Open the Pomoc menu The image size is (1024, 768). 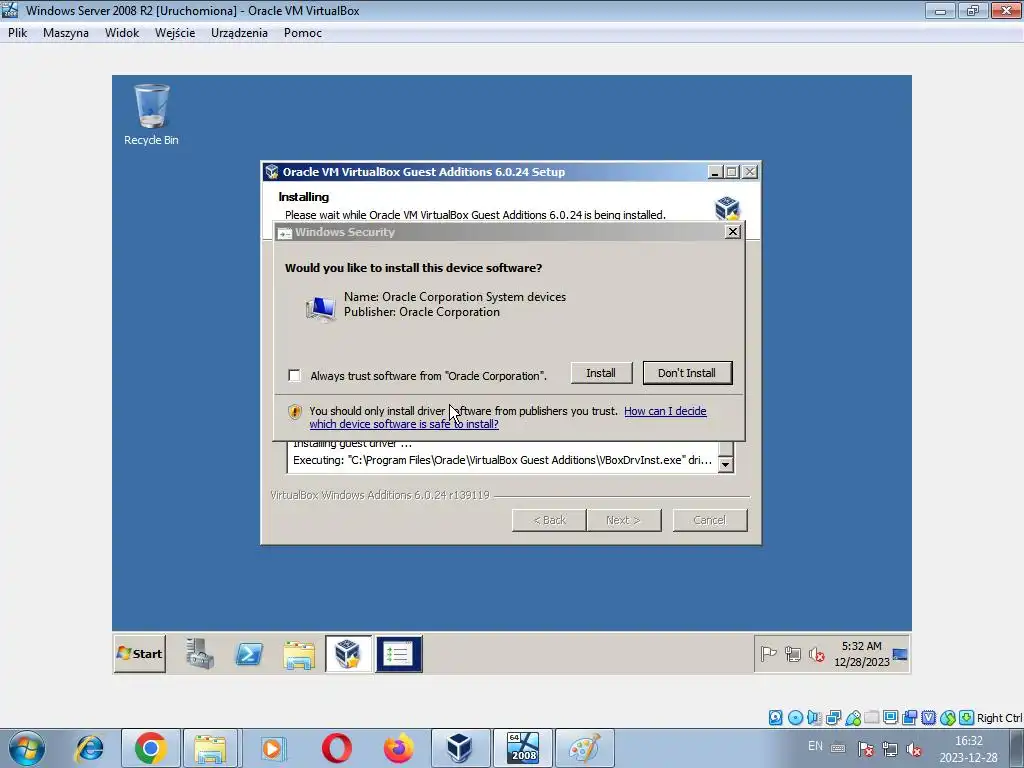pos(302,33)
